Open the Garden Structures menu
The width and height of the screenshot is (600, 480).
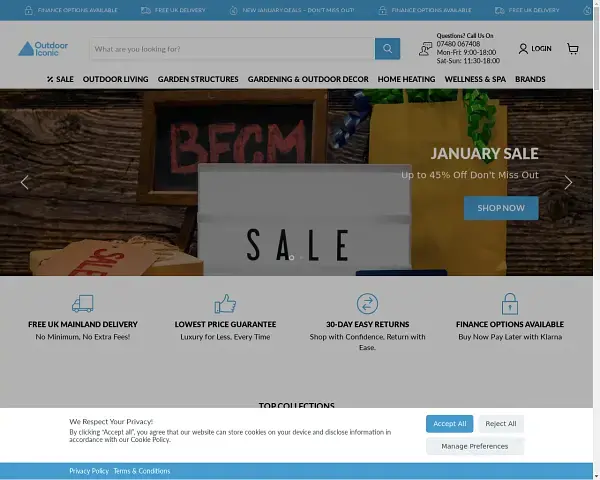click(x=197, y=79)
